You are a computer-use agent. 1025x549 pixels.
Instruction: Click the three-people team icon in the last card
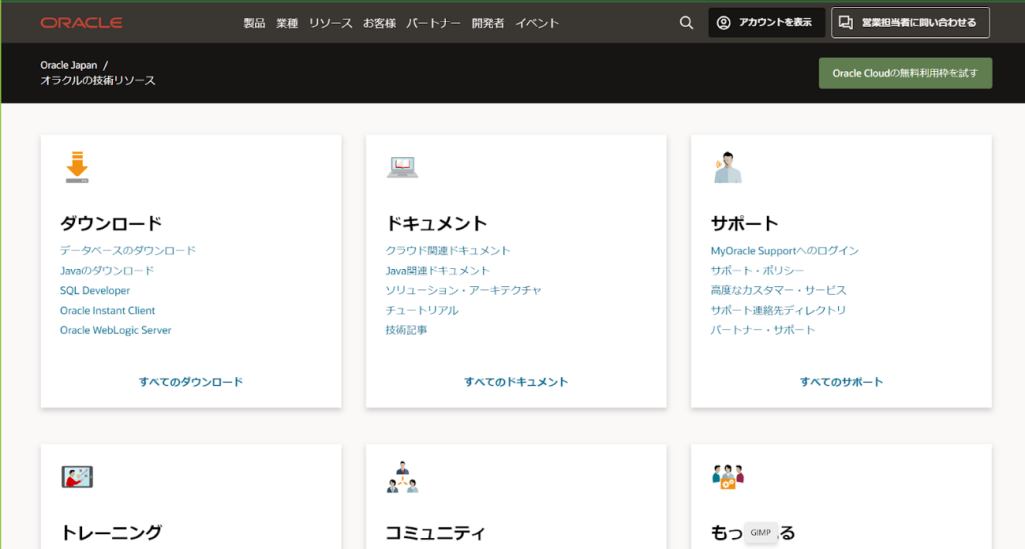[728, 477]
